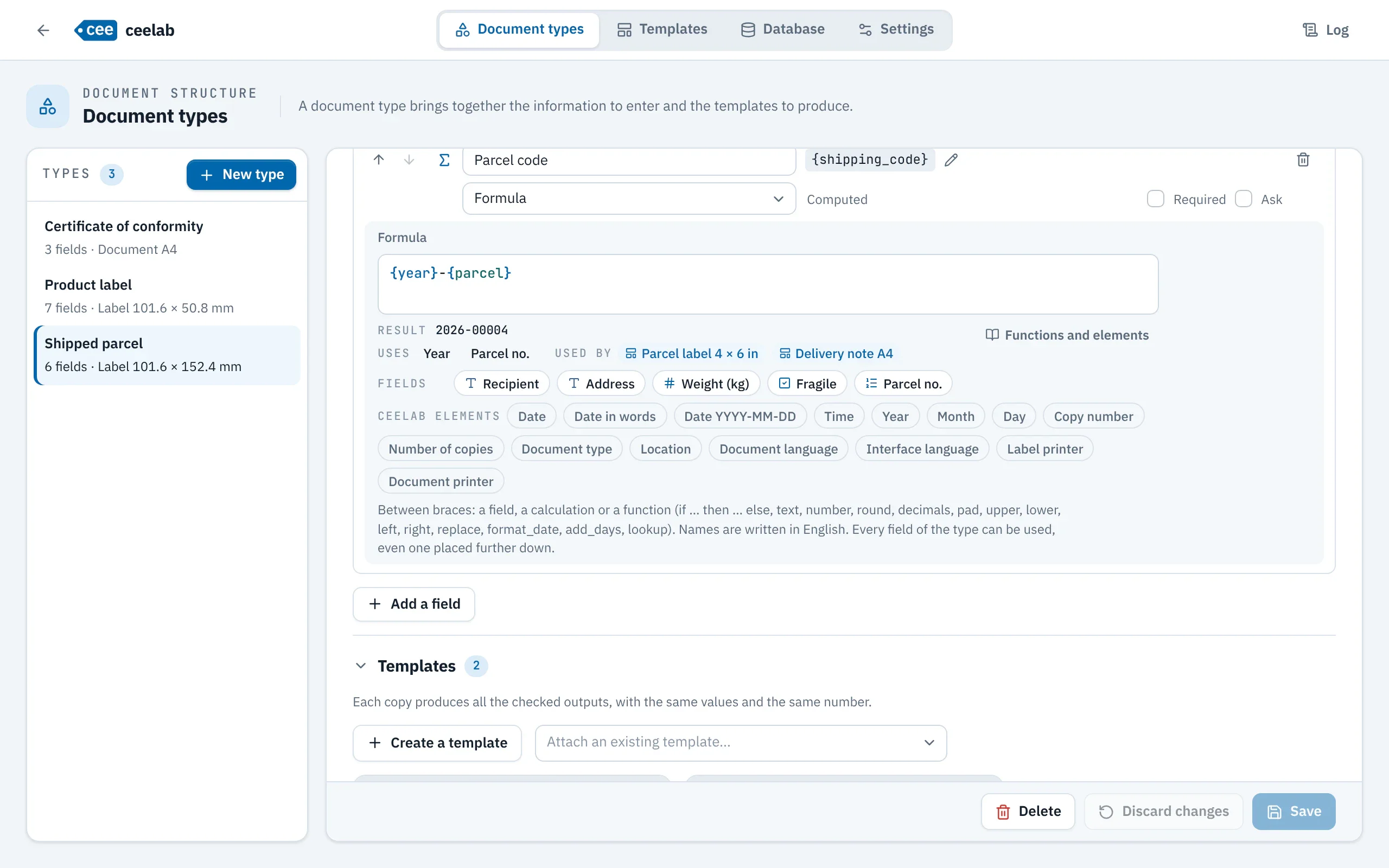The height and width of the screenshot is (868, 1389).
Task: Toggle the Ask checkbox
Action: (1243, 199)
